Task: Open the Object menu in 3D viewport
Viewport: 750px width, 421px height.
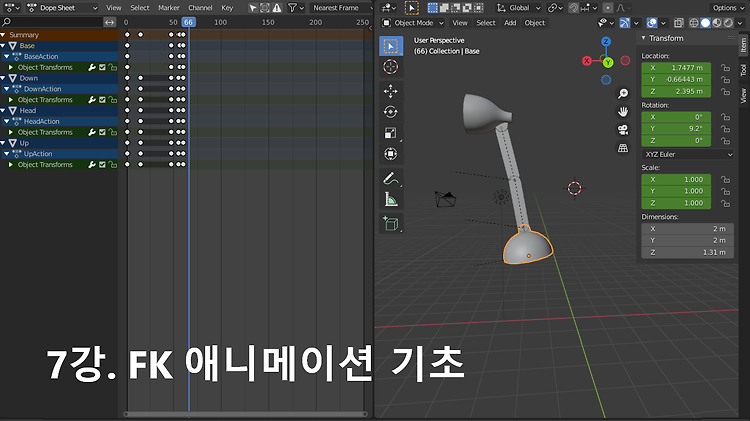Action: pos(534,22)
